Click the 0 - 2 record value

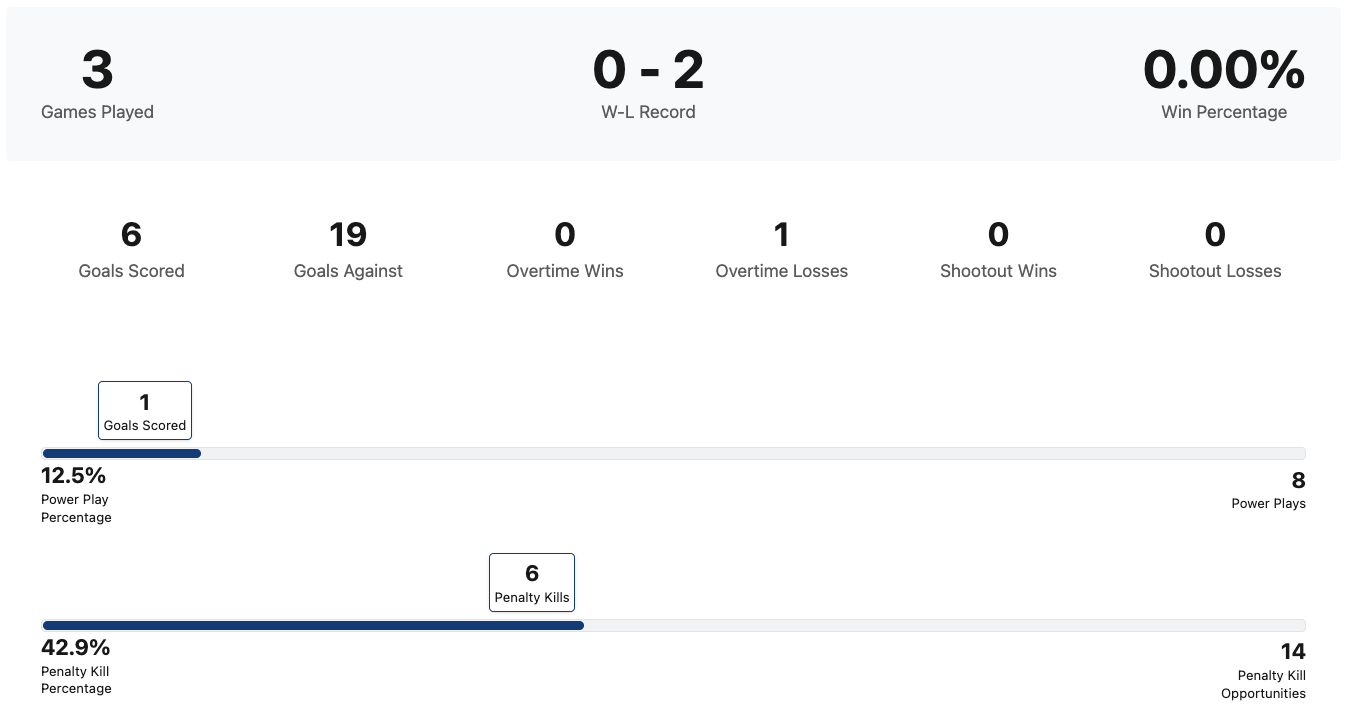[x=648, y=70]
